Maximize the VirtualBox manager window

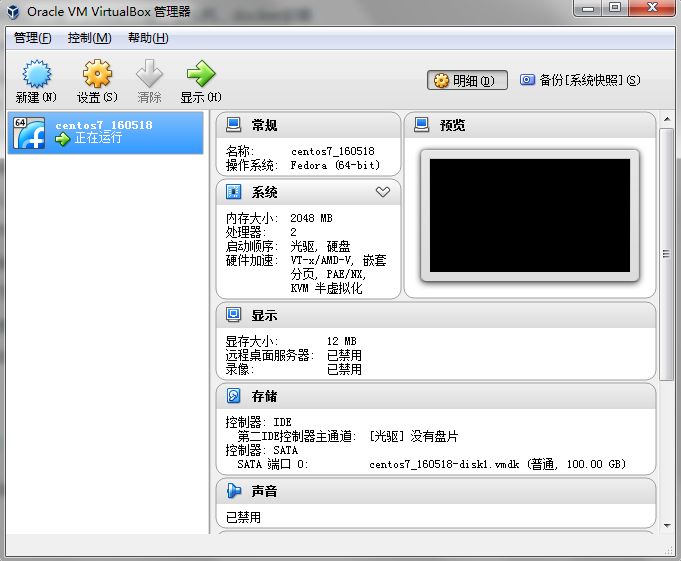pyautogui.click(x=615, y=8)
